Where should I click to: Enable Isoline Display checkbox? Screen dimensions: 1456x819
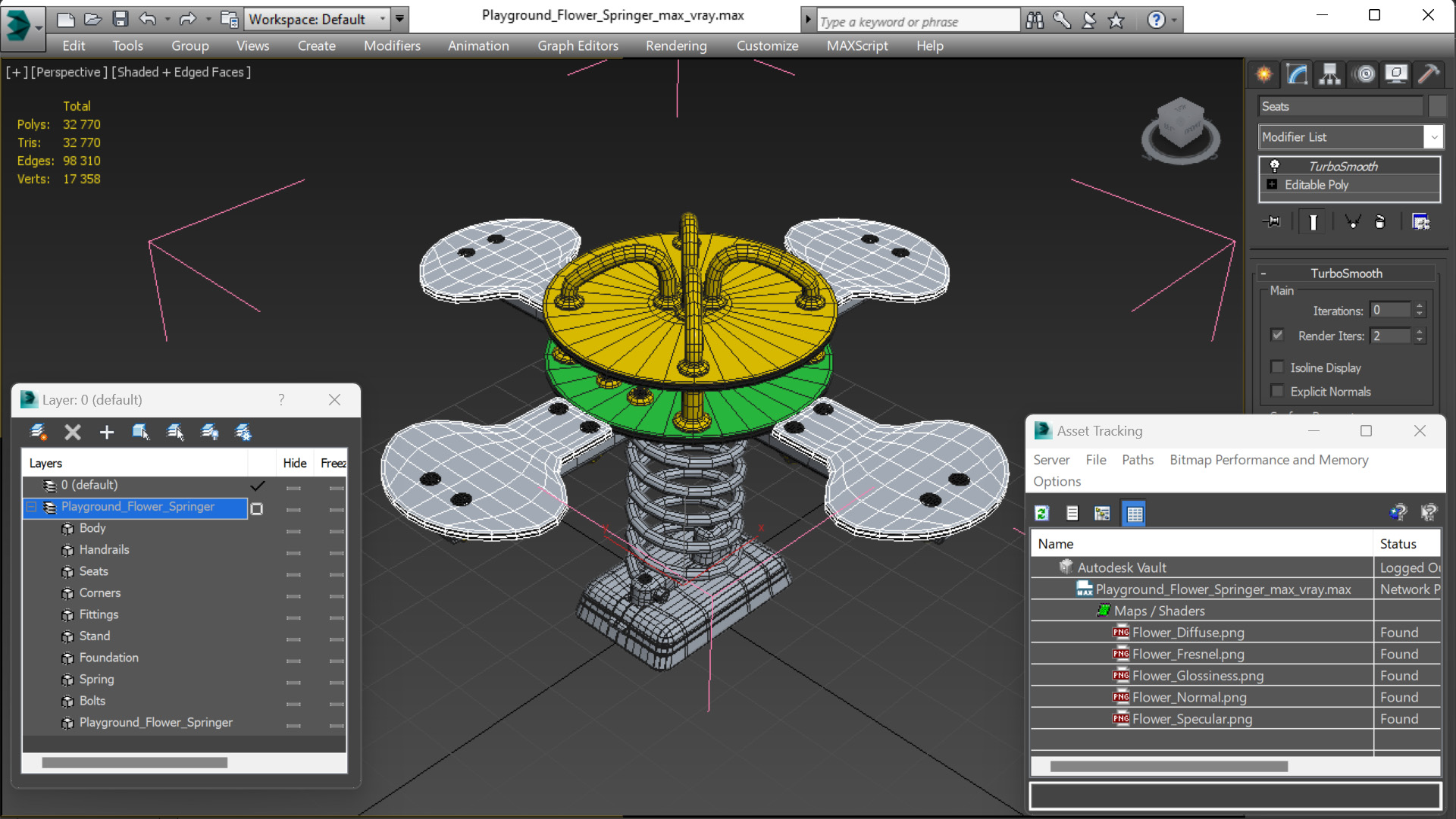click(x=1277, y=367)
